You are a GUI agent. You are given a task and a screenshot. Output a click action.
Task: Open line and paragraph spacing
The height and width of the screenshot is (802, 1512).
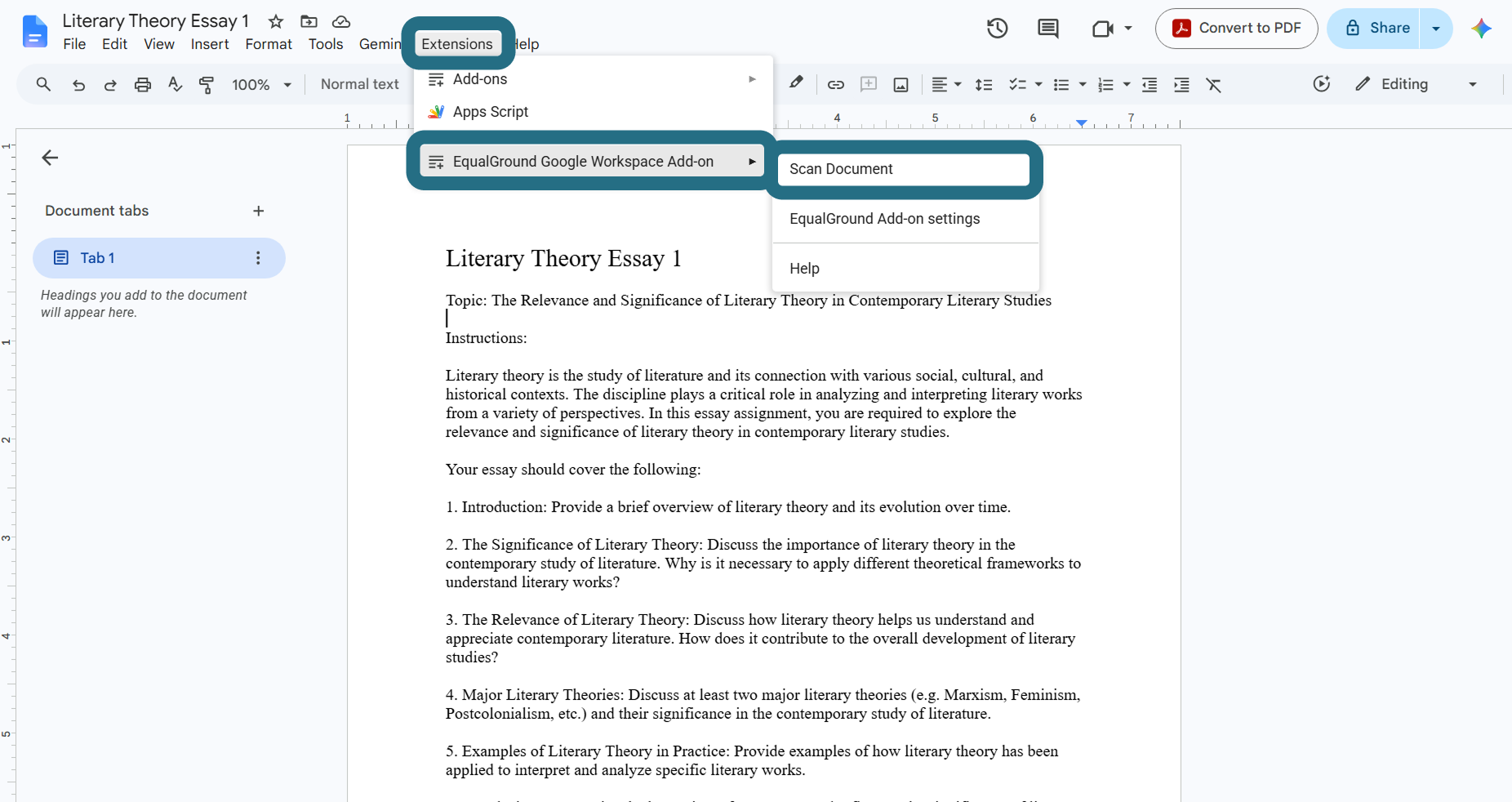coord(984,84)
